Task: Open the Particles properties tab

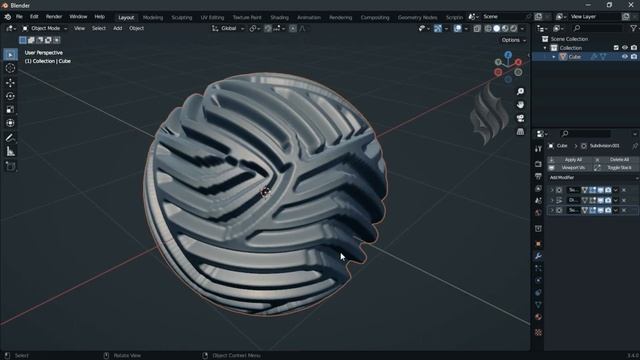Action: 538,268
